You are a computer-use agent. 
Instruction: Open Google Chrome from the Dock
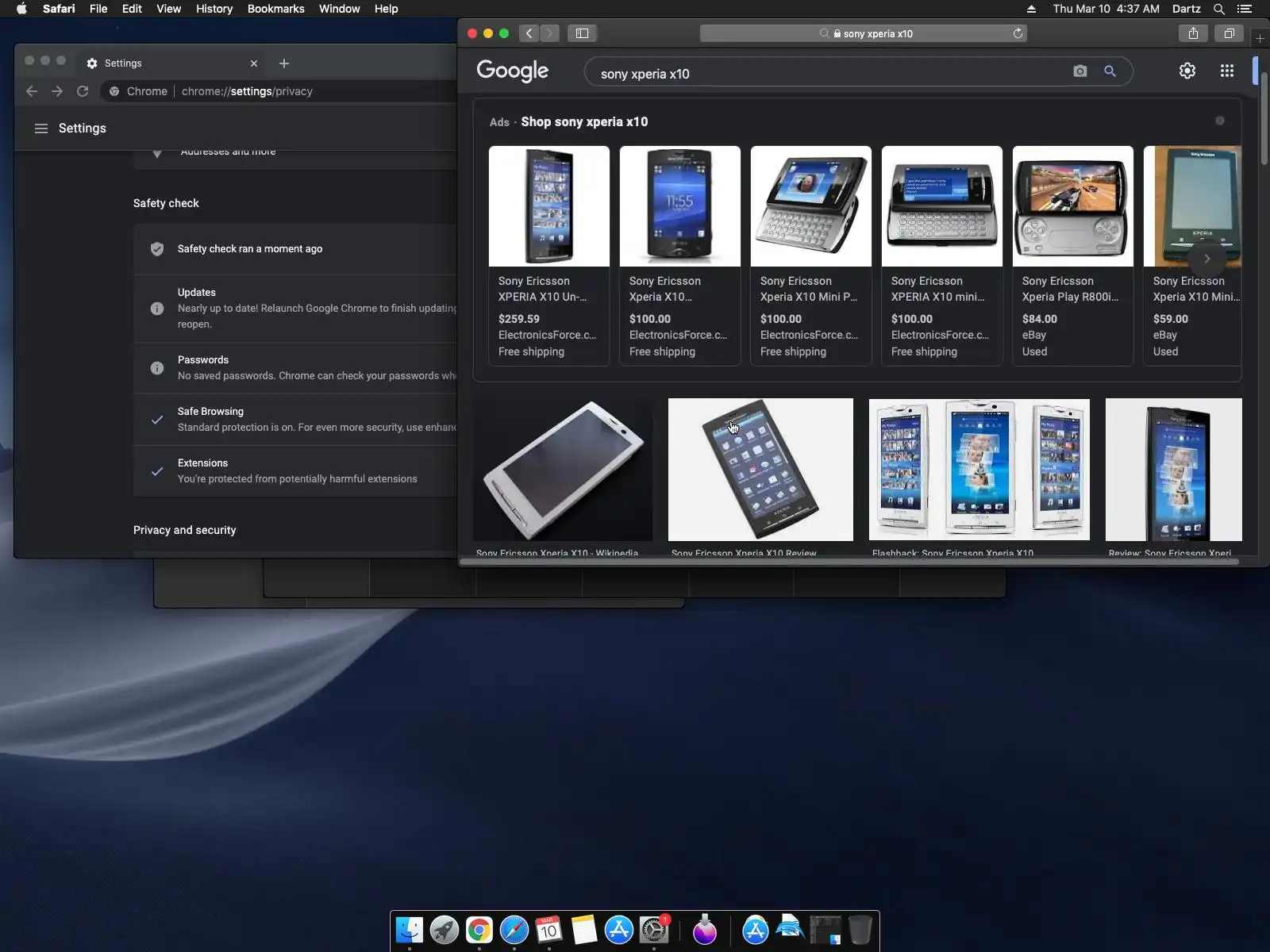(479, 930)
